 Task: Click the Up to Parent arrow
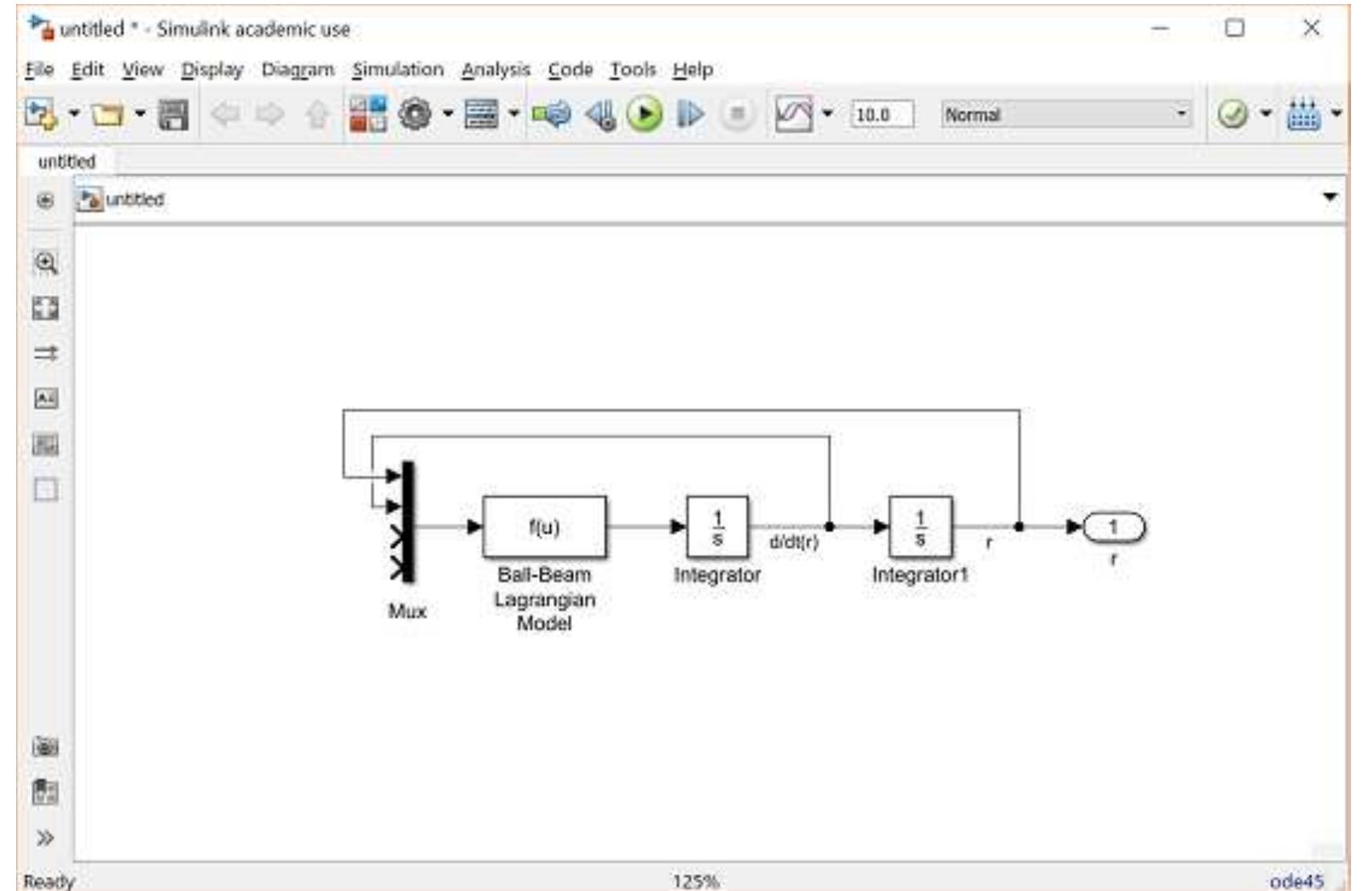318,114
